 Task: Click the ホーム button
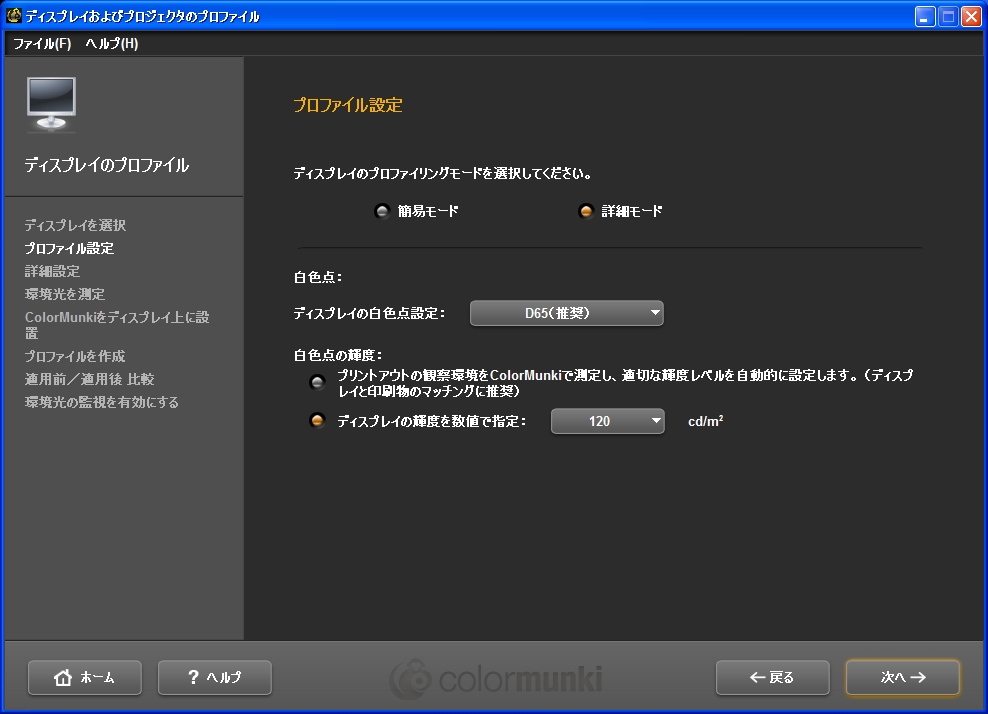click(85, 677)
